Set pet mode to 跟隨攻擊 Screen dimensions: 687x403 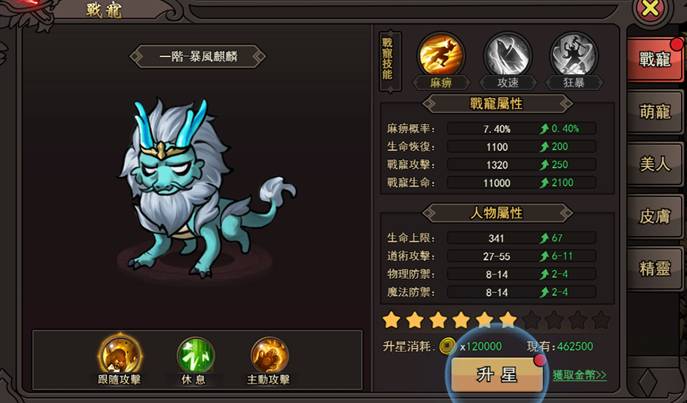pos(120,354)
